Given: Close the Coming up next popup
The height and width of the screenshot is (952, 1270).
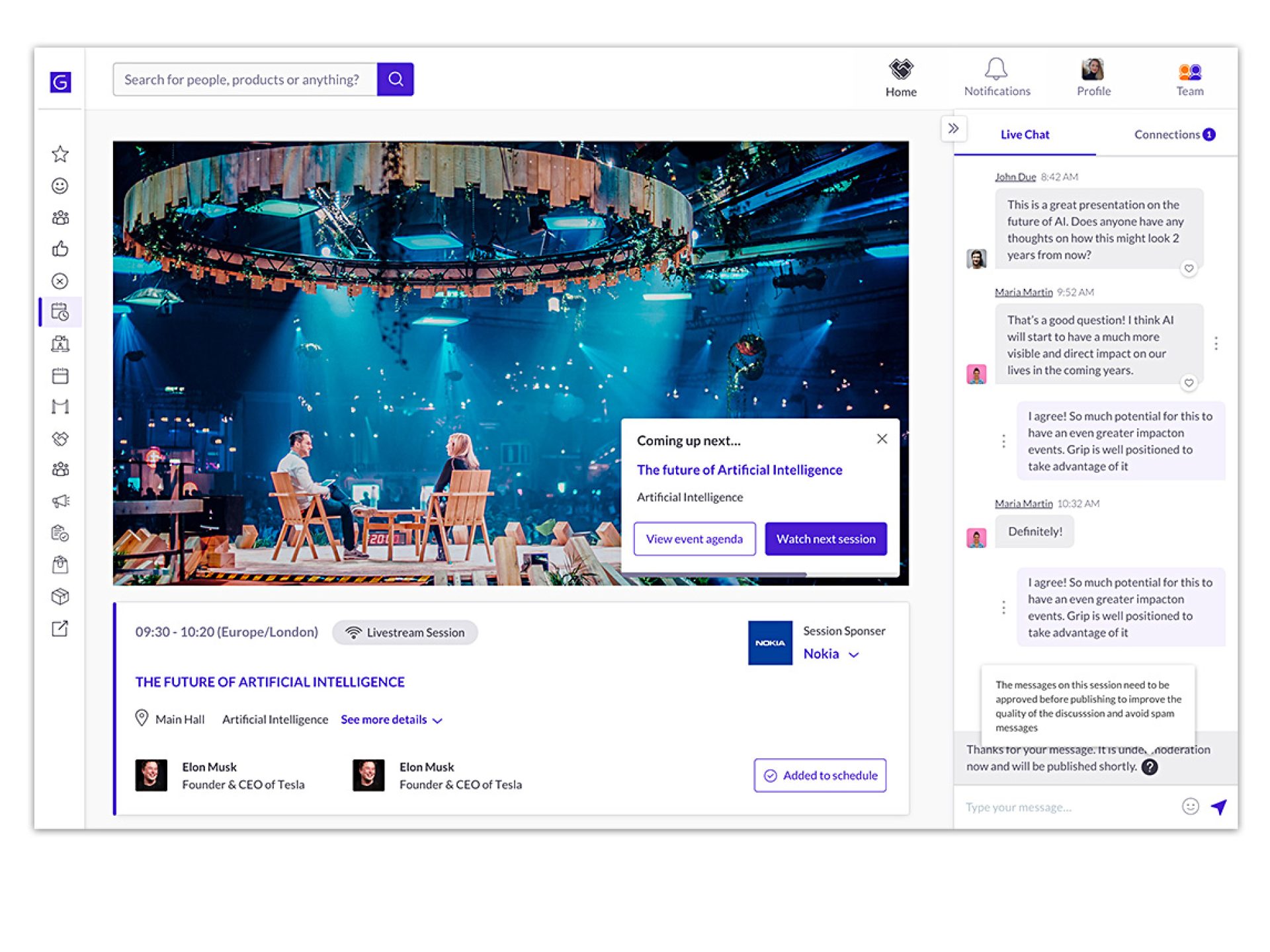Looking at the screenshot, I should [882, 439].
